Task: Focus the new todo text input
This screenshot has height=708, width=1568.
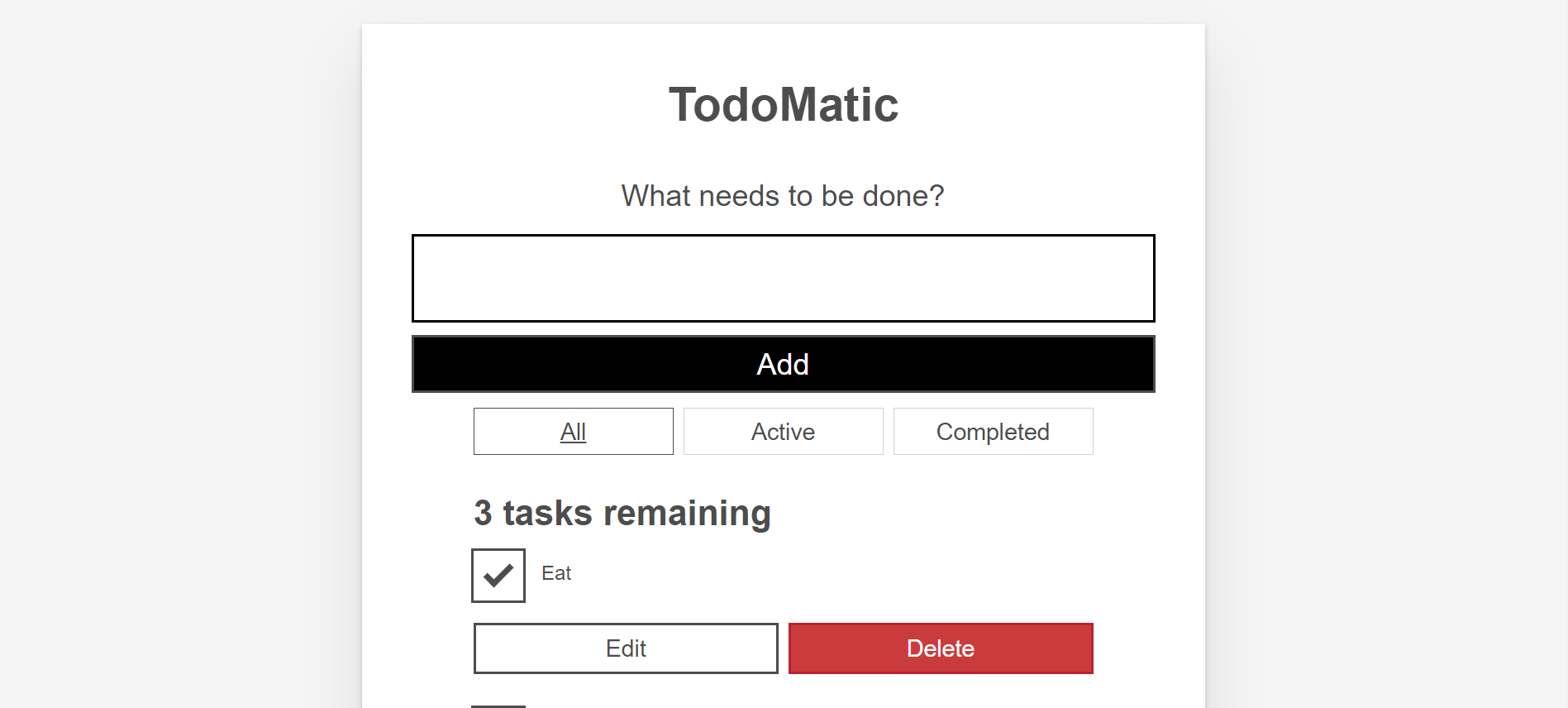Action: pyautogui.click(x=783, y=278)
